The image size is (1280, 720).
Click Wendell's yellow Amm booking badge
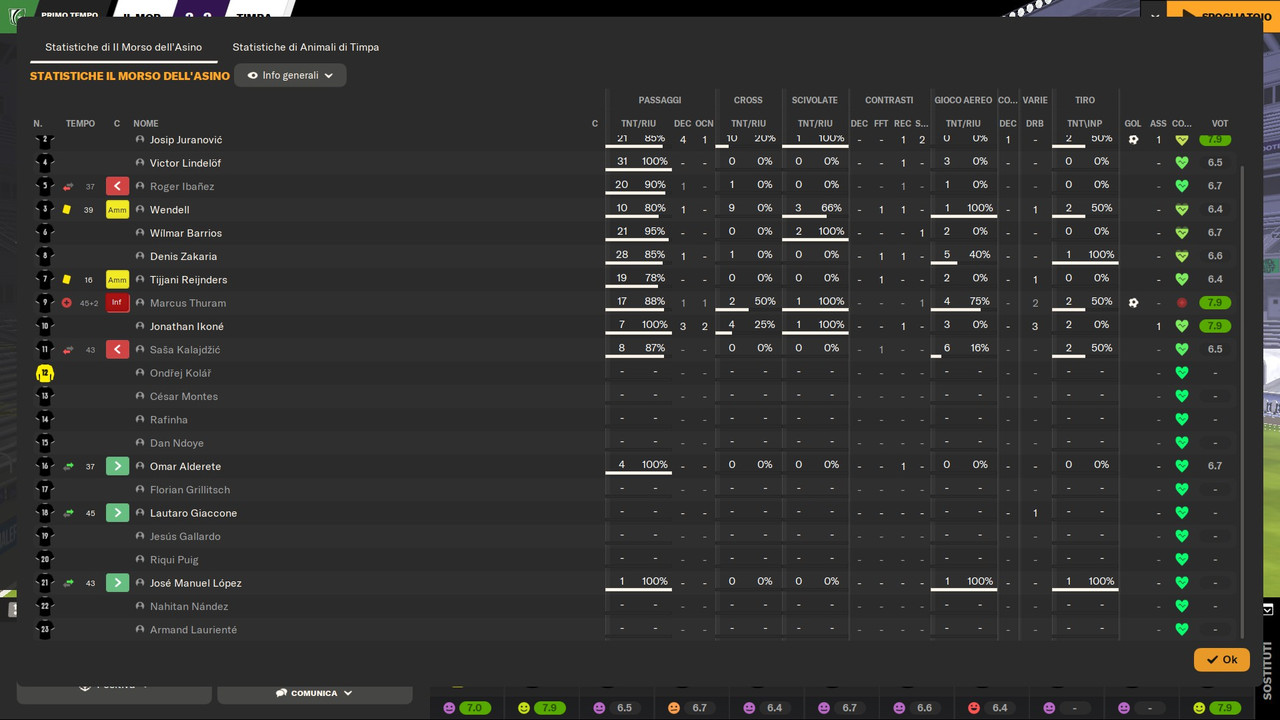[x=117, y=210]
